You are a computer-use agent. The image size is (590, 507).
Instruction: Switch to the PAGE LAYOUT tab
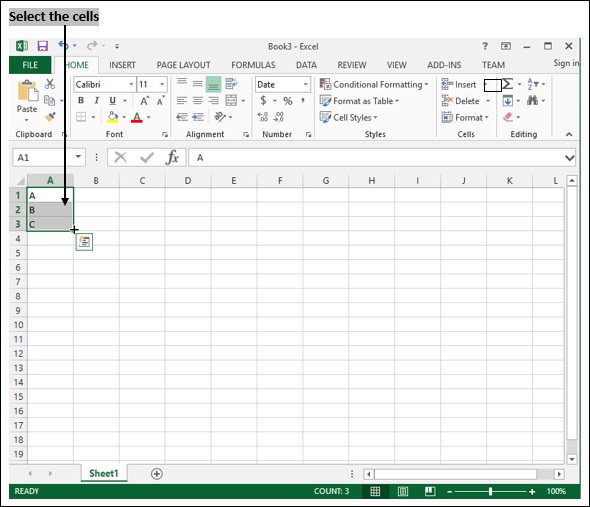click(x=184, y=65)
